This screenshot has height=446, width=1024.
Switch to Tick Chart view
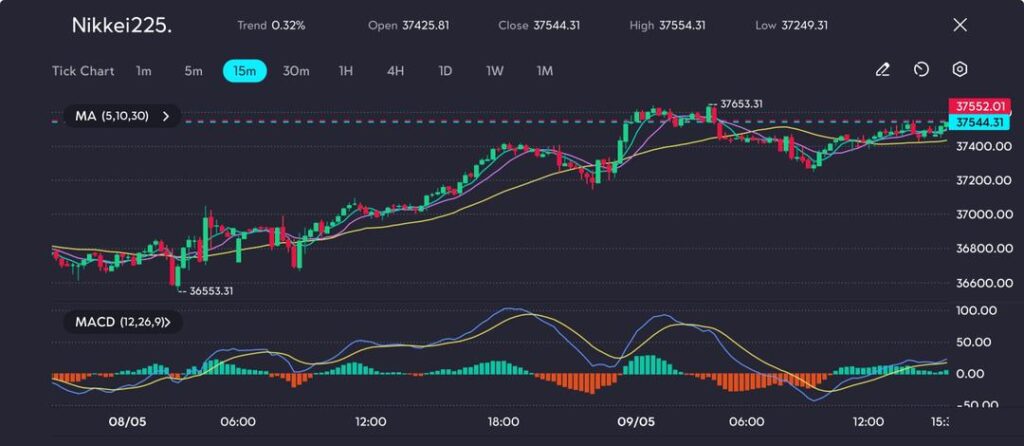tap(83, 71)
